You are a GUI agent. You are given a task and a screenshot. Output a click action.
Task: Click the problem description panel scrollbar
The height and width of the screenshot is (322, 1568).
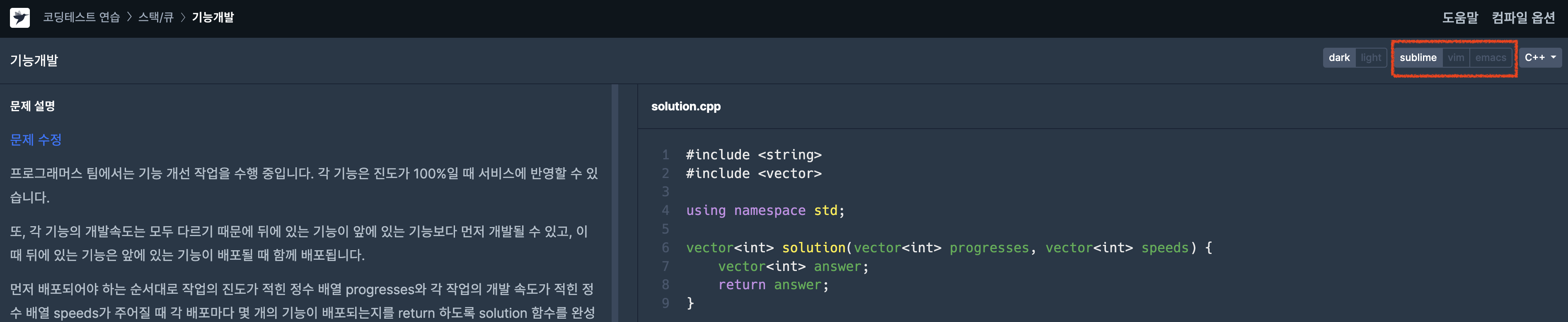pyautogui.click(x=615, y=201)
